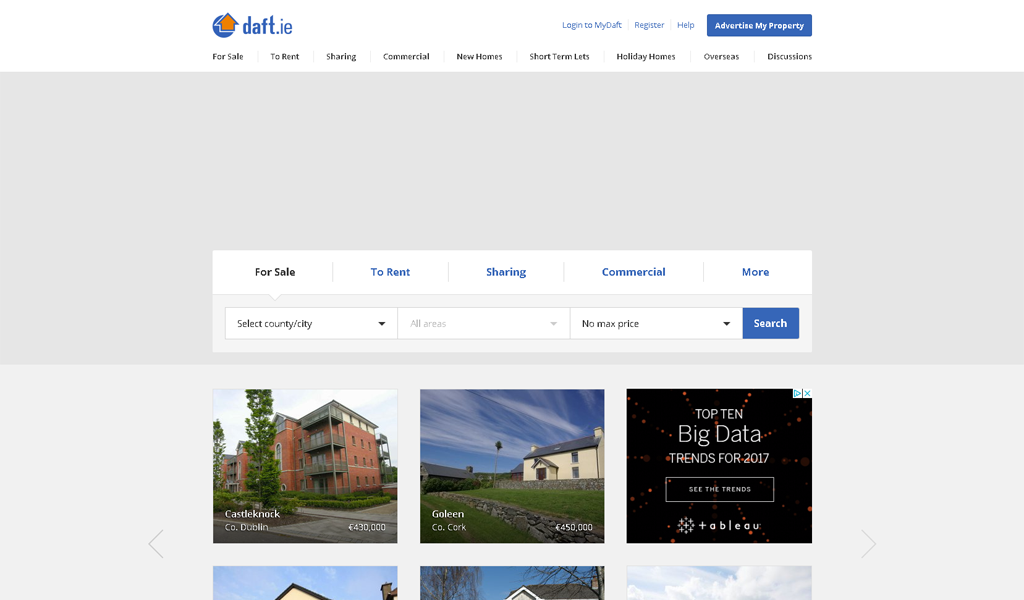Go to previous listings with left arrow
The height and width of the screenshot is (600, 1024).
pos(155,543)
